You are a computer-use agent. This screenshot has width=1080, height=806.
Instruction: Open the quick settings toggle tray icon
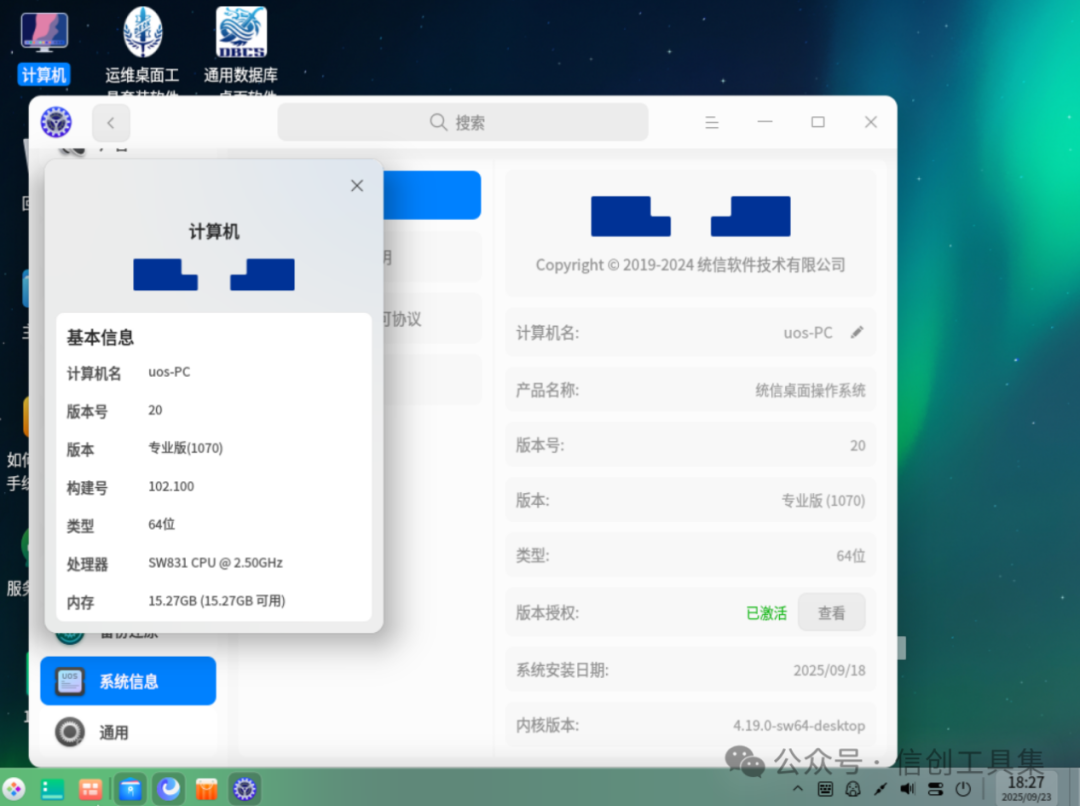(x=935, y=789)
